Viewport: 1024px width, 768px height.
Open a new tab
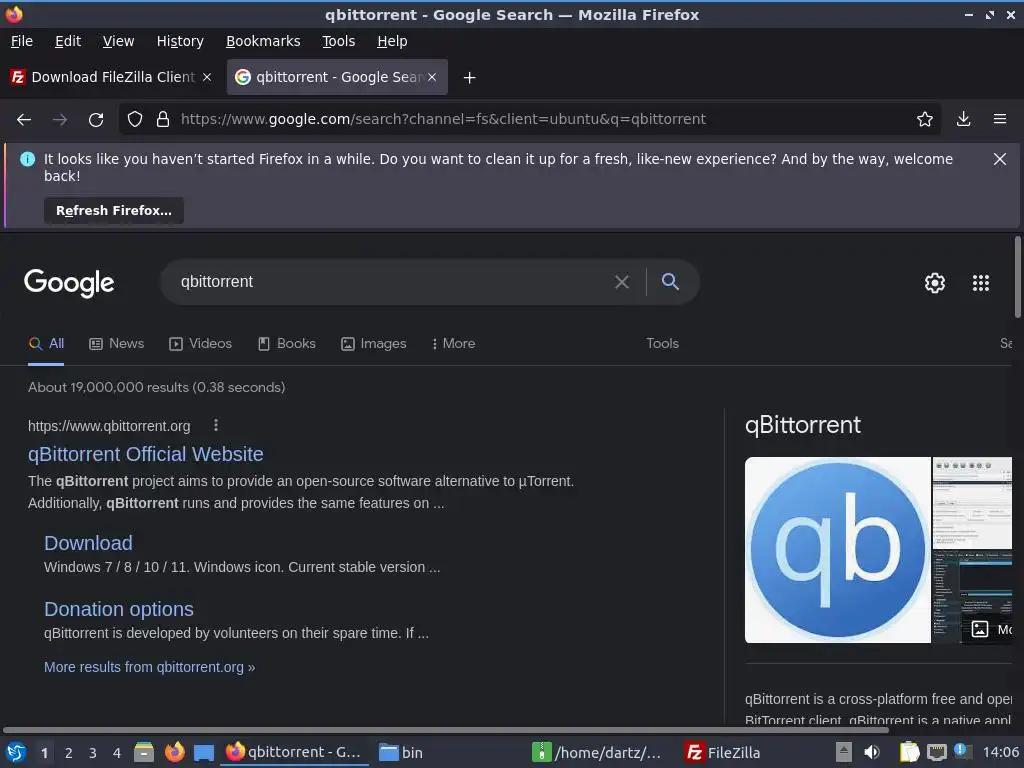pyautogui.click(x=469, y=78)
